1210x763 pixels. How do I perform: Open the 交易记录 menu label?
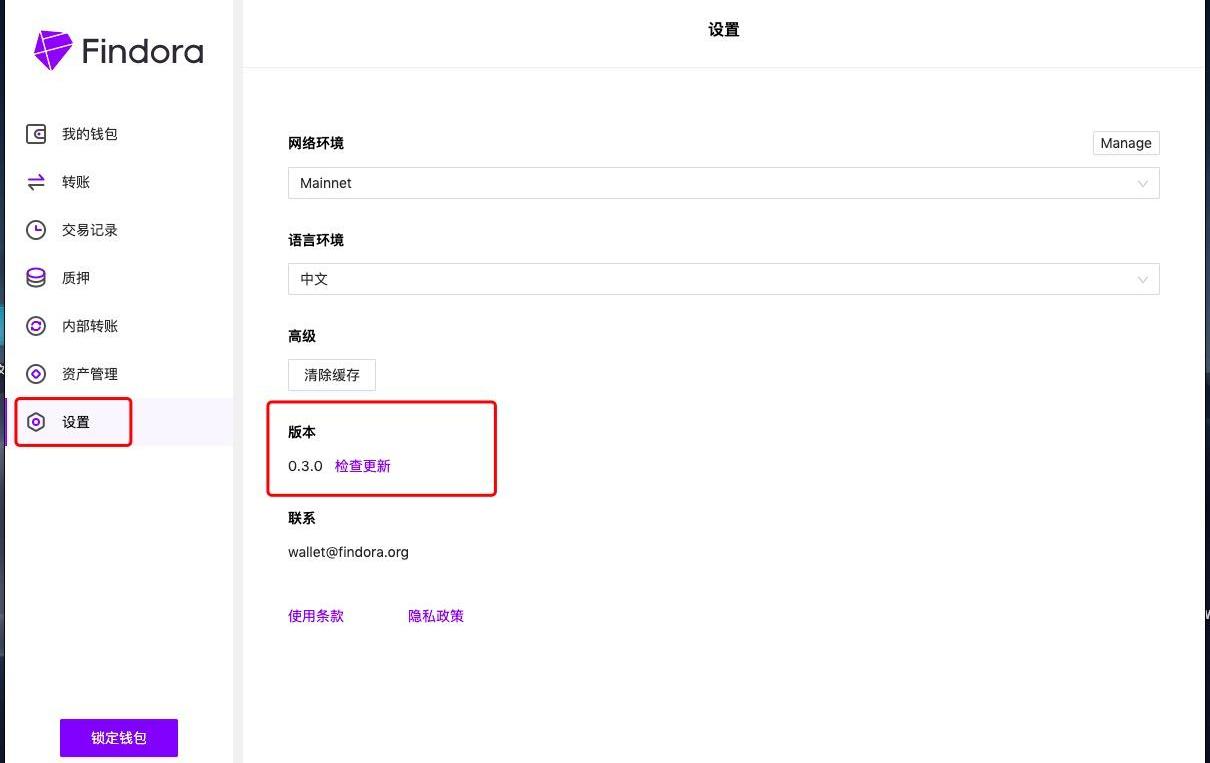click(x=90, y=230)
